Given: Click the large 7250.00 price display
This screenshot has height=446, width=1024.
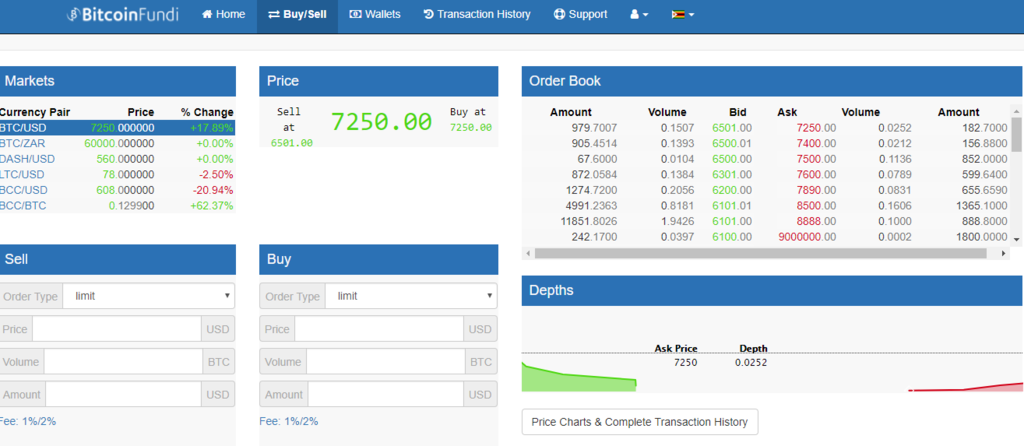Looking at the screenshot, I should click(381, 122).
